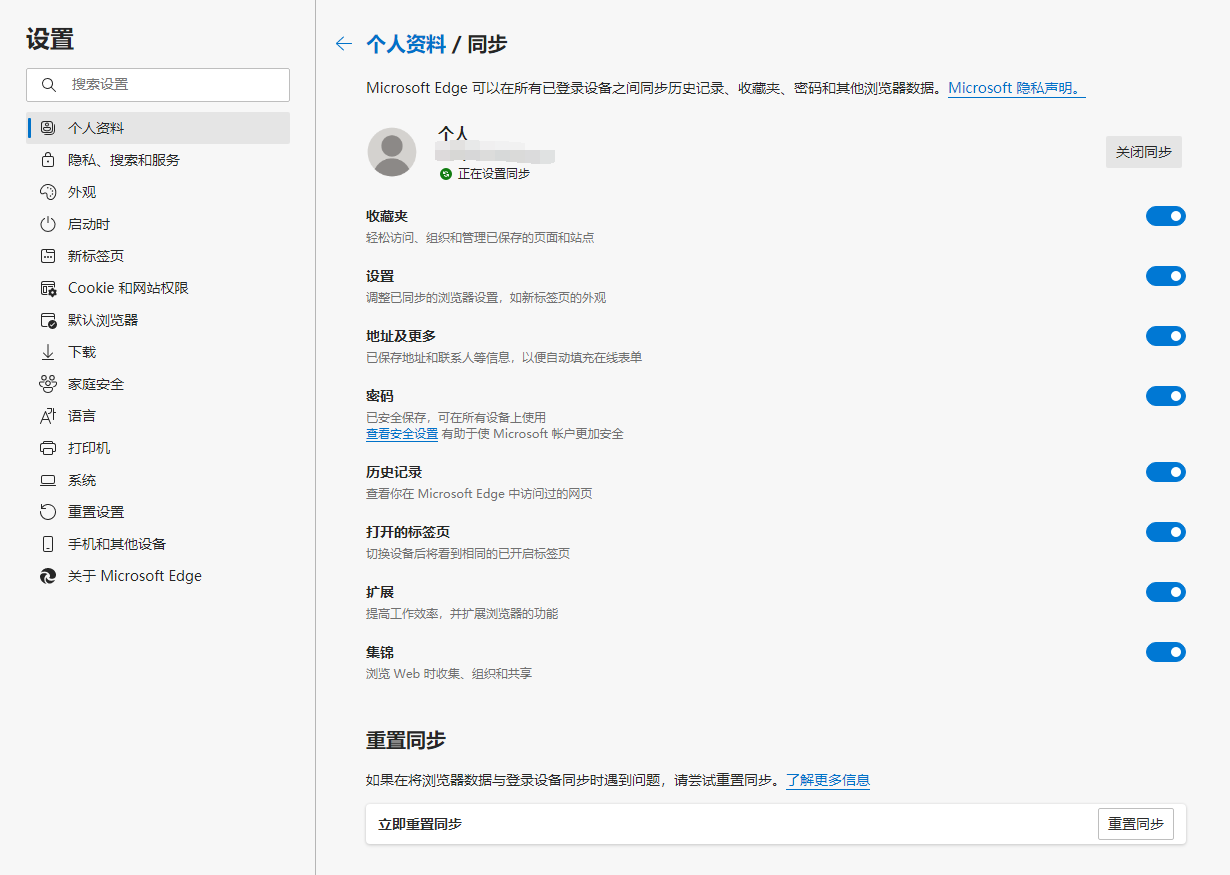
Task: Click the Microsoft Edge logo icon in sidebar
Action: [x=48, y=576]
